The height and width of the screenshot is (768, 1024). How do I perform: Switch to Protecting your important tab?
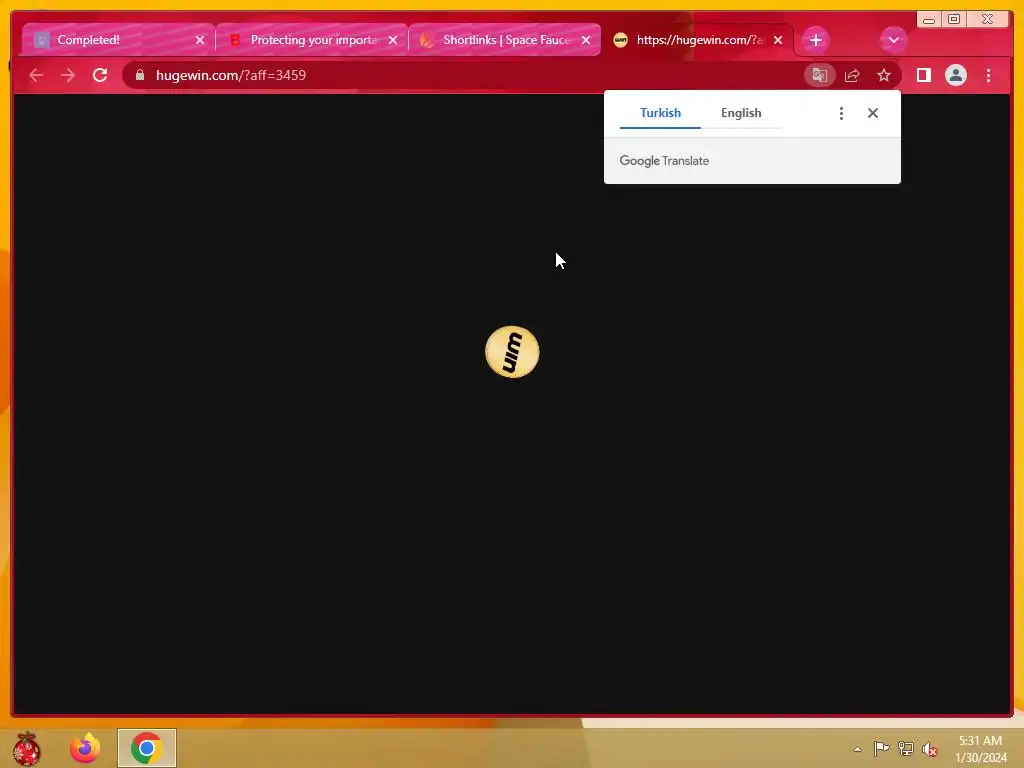[312, 40]
